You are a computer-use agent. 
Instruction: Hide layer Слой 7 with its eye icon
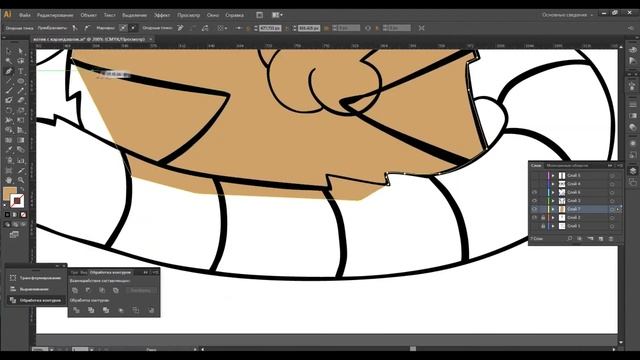[535, 209]
